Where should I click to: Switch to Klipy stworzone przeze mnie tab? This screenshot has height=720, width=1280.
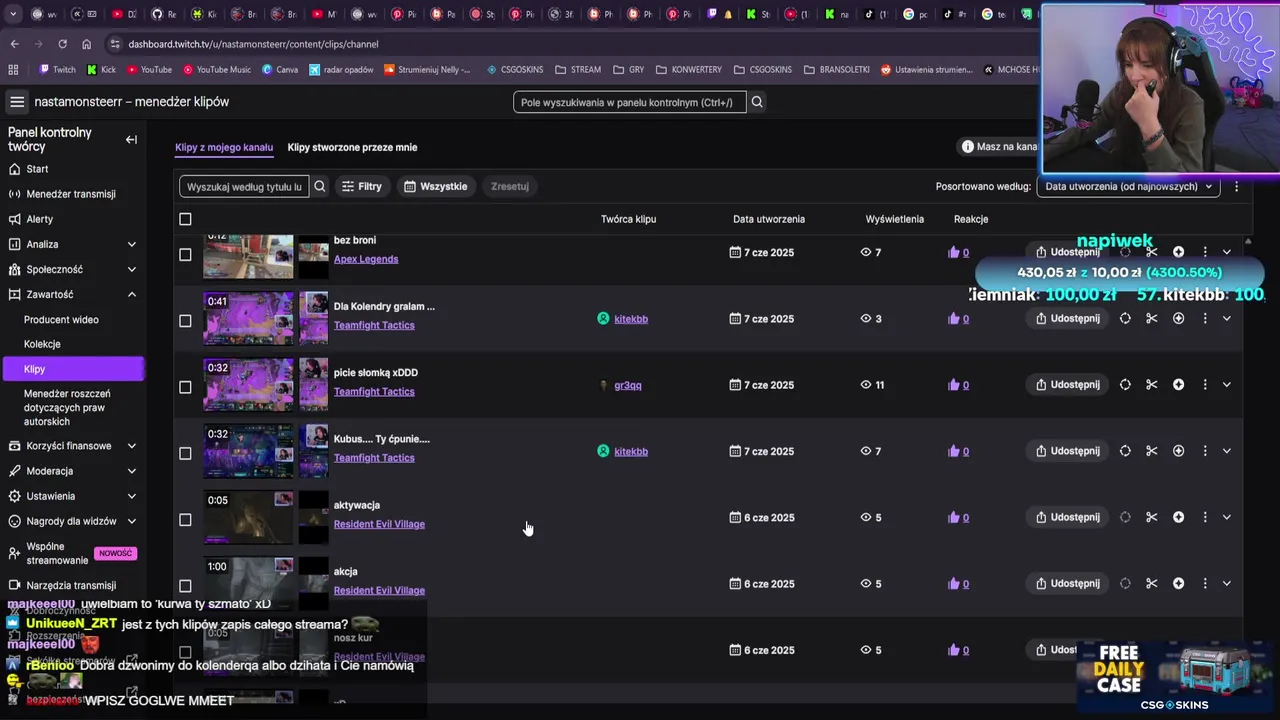[352, 147]
